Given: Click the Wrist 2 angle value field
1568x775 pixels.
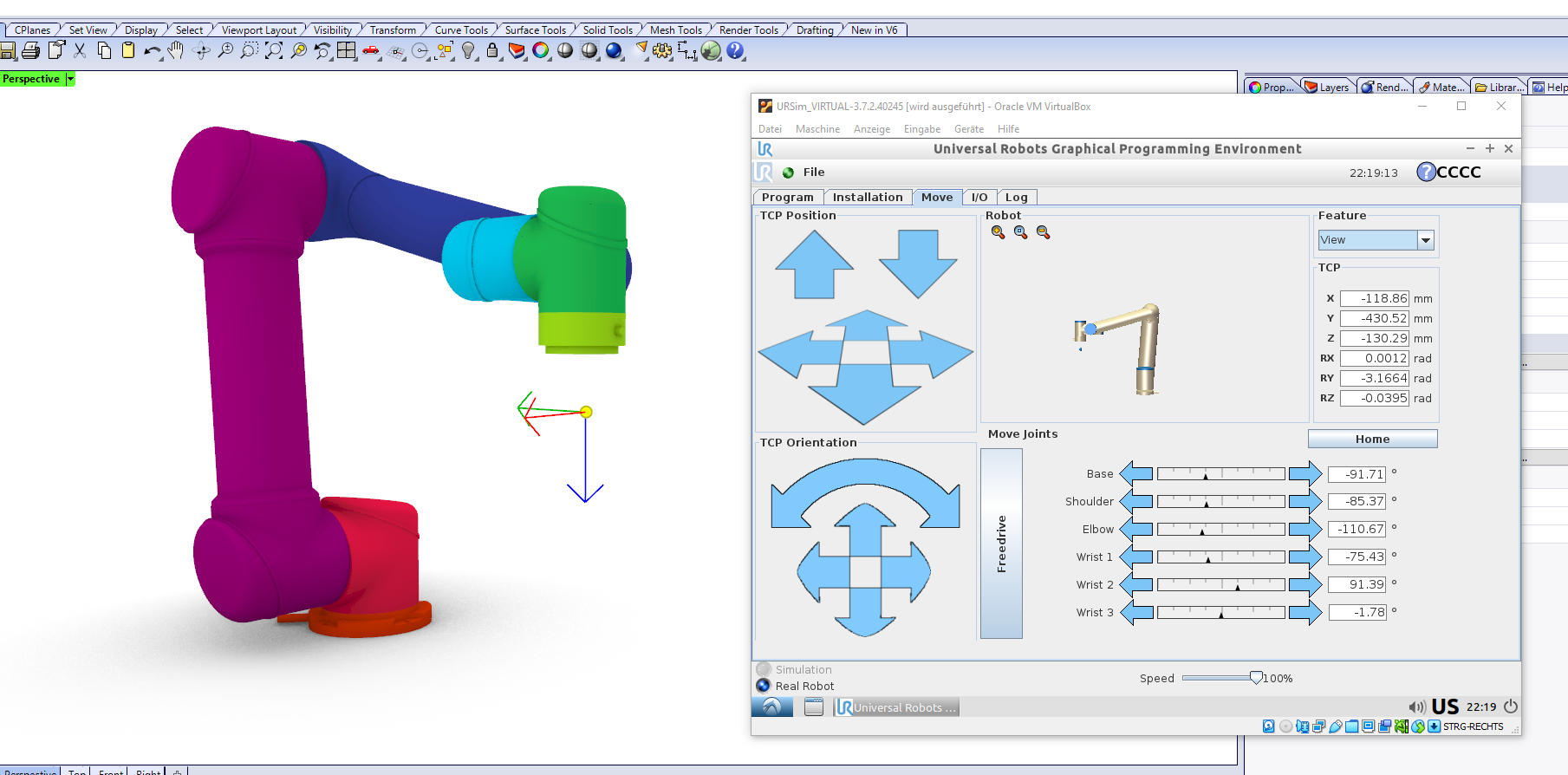Looking at the screenshot, I should 1357,584.
